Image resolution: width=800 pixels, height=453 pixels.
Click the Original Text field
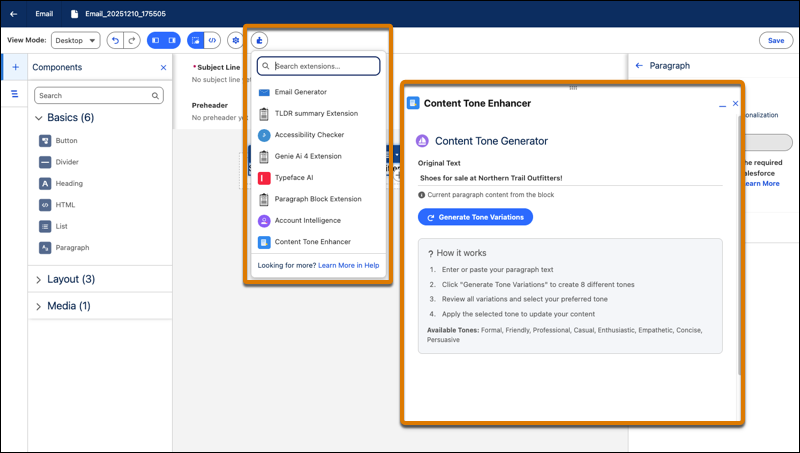pos(570,178)
